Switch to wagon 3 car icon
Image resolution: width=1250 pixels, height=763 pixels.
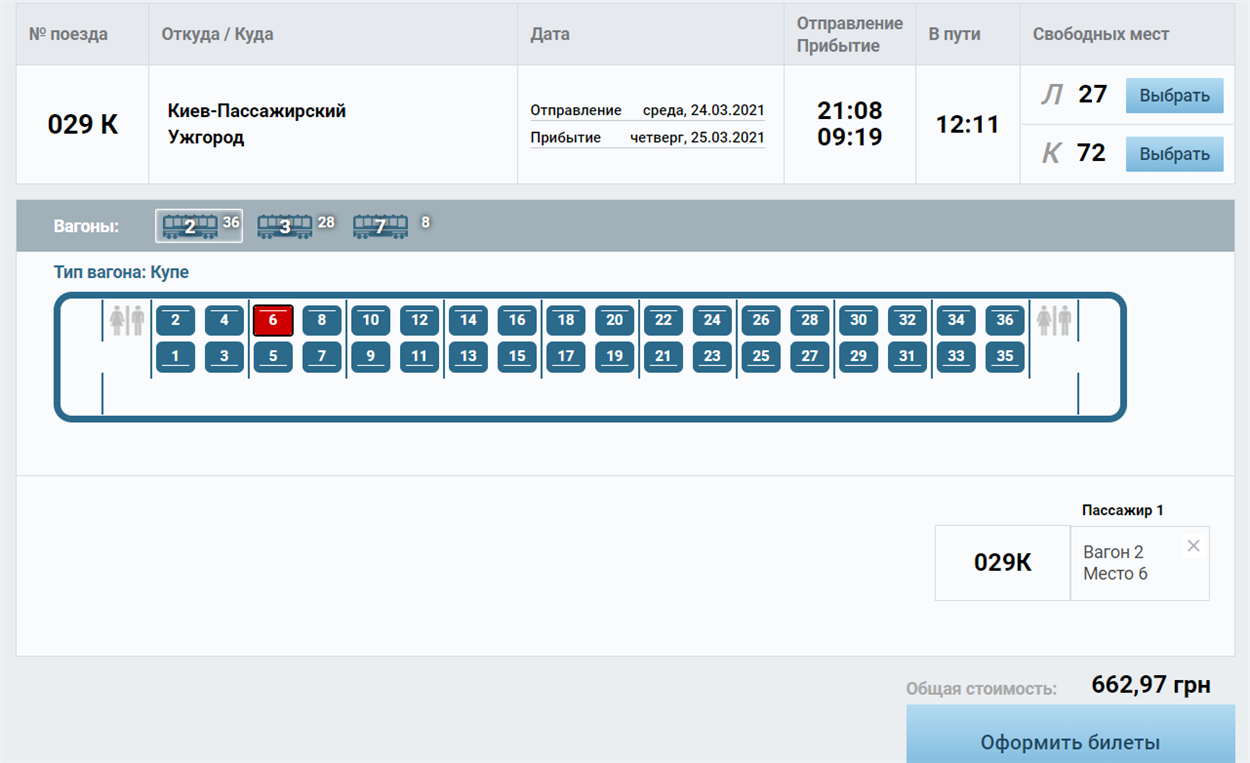pyautogui.click(x=285, y=226)
